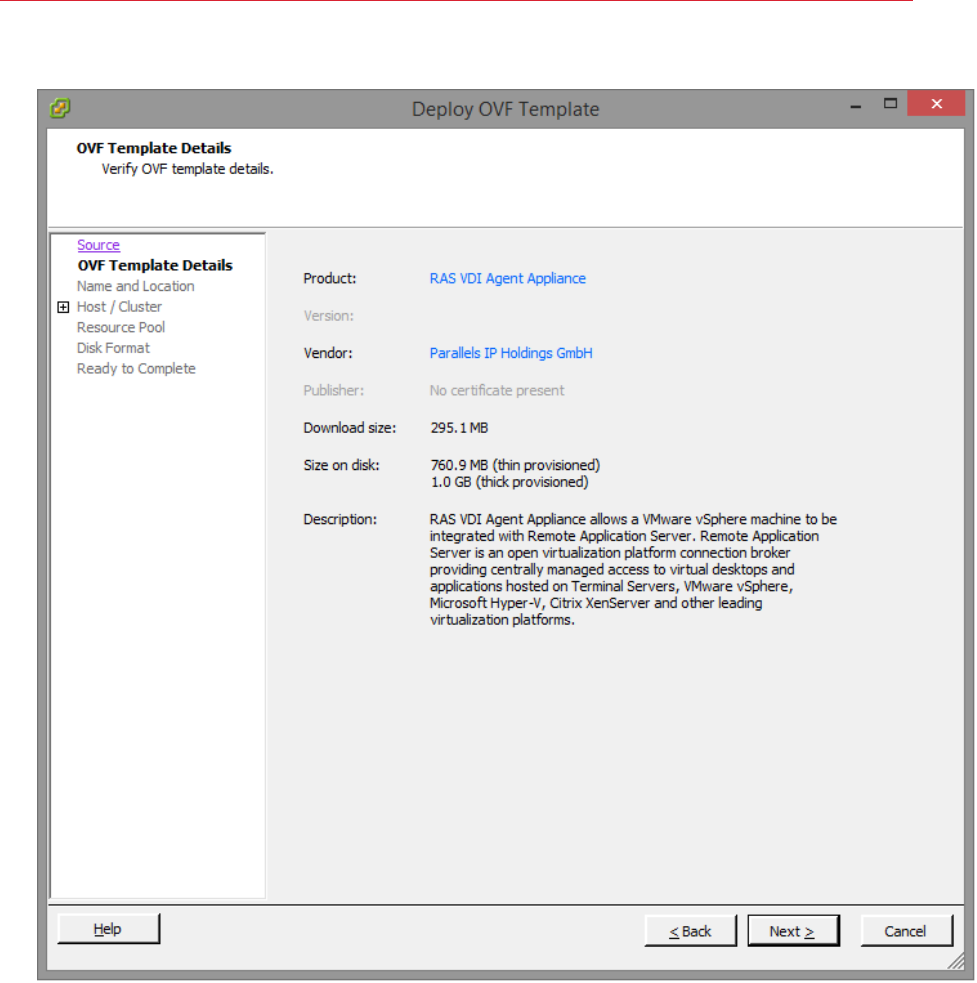Click the Deploy OVF Template window title
977x983 pixels.
pyautogui.click(x=505, y=109)
